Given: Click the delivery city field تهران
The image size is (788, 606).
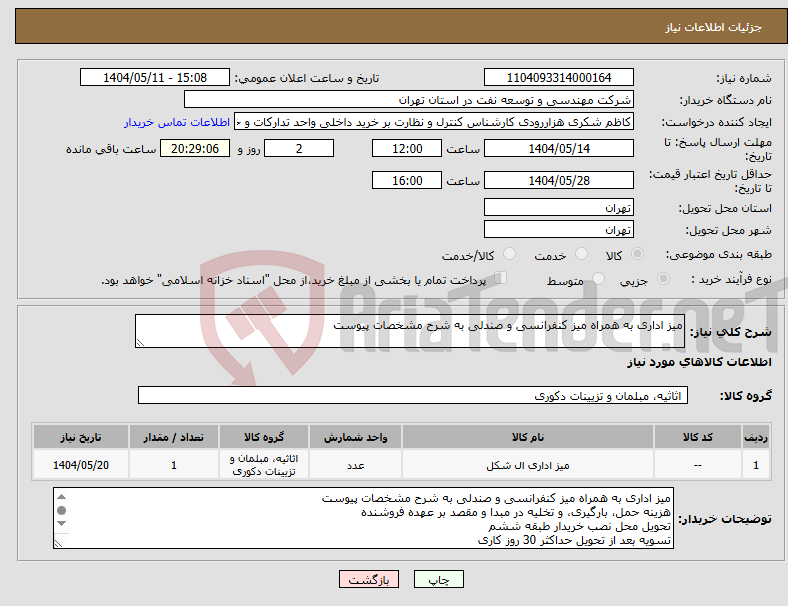Looking at the screenshot, I should 558,230.
